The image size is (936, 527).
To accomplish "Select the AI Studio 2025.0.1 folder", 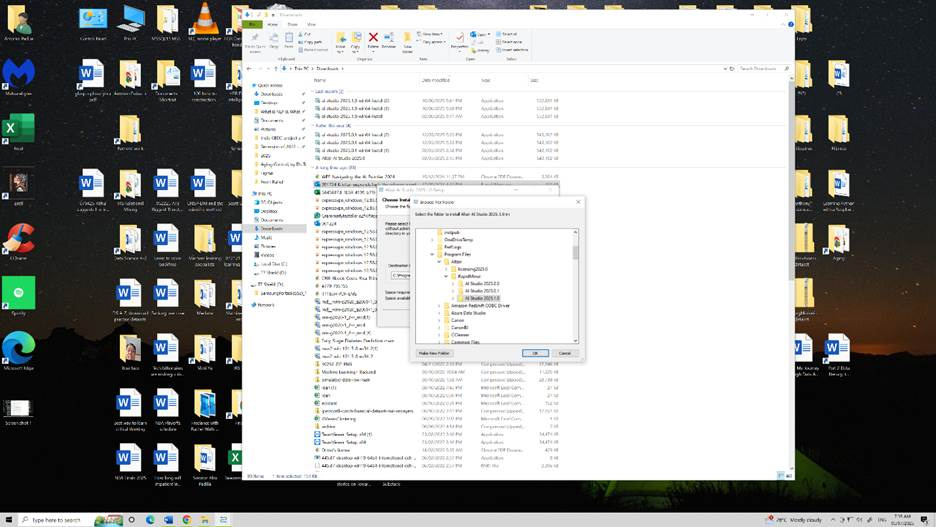I will (482, 291).
